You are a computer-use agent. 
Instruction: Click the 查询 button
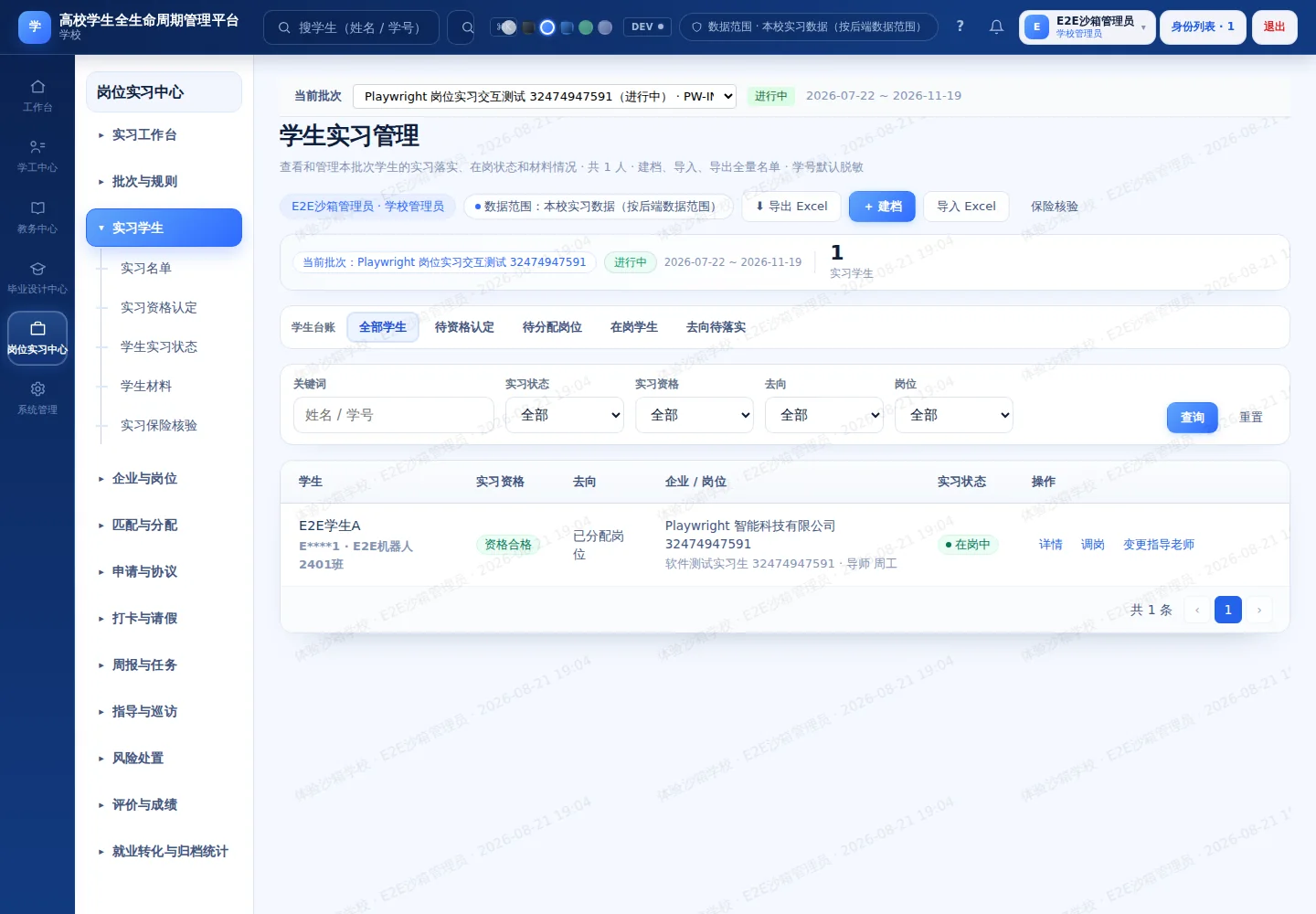(x=1193, y=418)
